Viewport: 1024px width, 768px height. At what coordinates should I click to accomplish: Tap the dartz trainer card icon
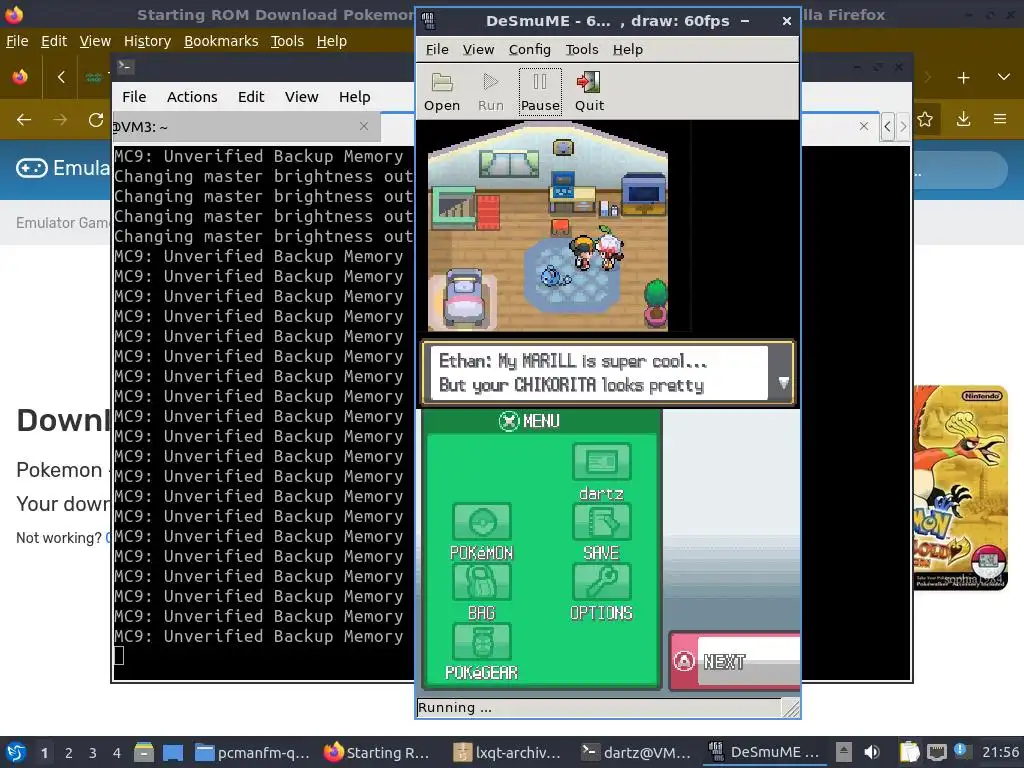(x=601, y=462)
